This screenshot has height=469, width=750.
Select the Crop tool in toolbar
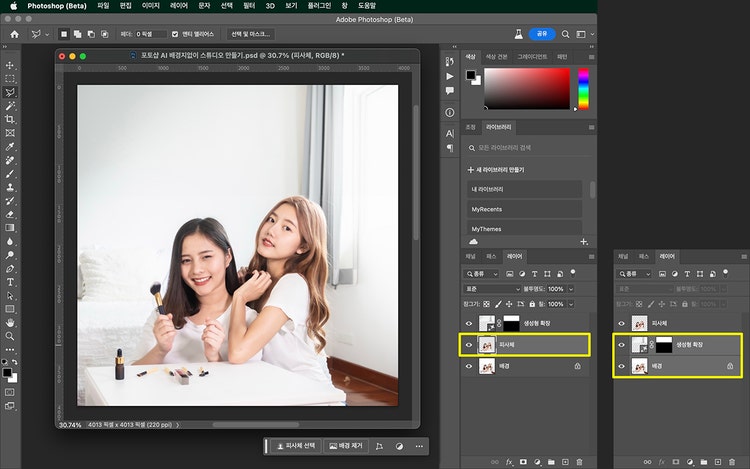[x=10, y=119]
